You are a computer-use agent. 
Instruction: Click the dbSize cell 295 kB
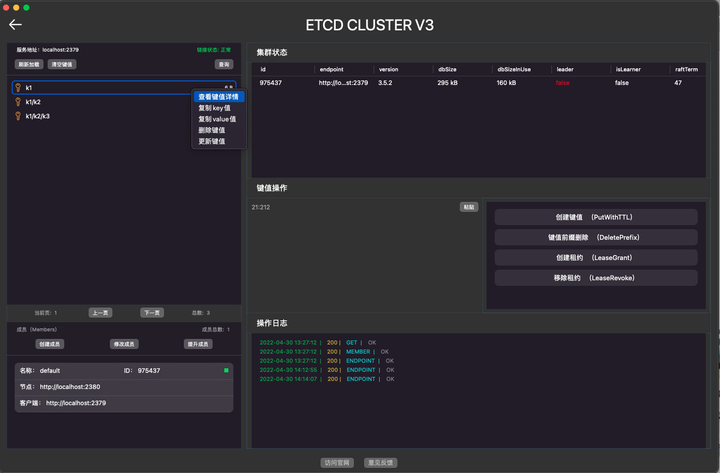447,83
